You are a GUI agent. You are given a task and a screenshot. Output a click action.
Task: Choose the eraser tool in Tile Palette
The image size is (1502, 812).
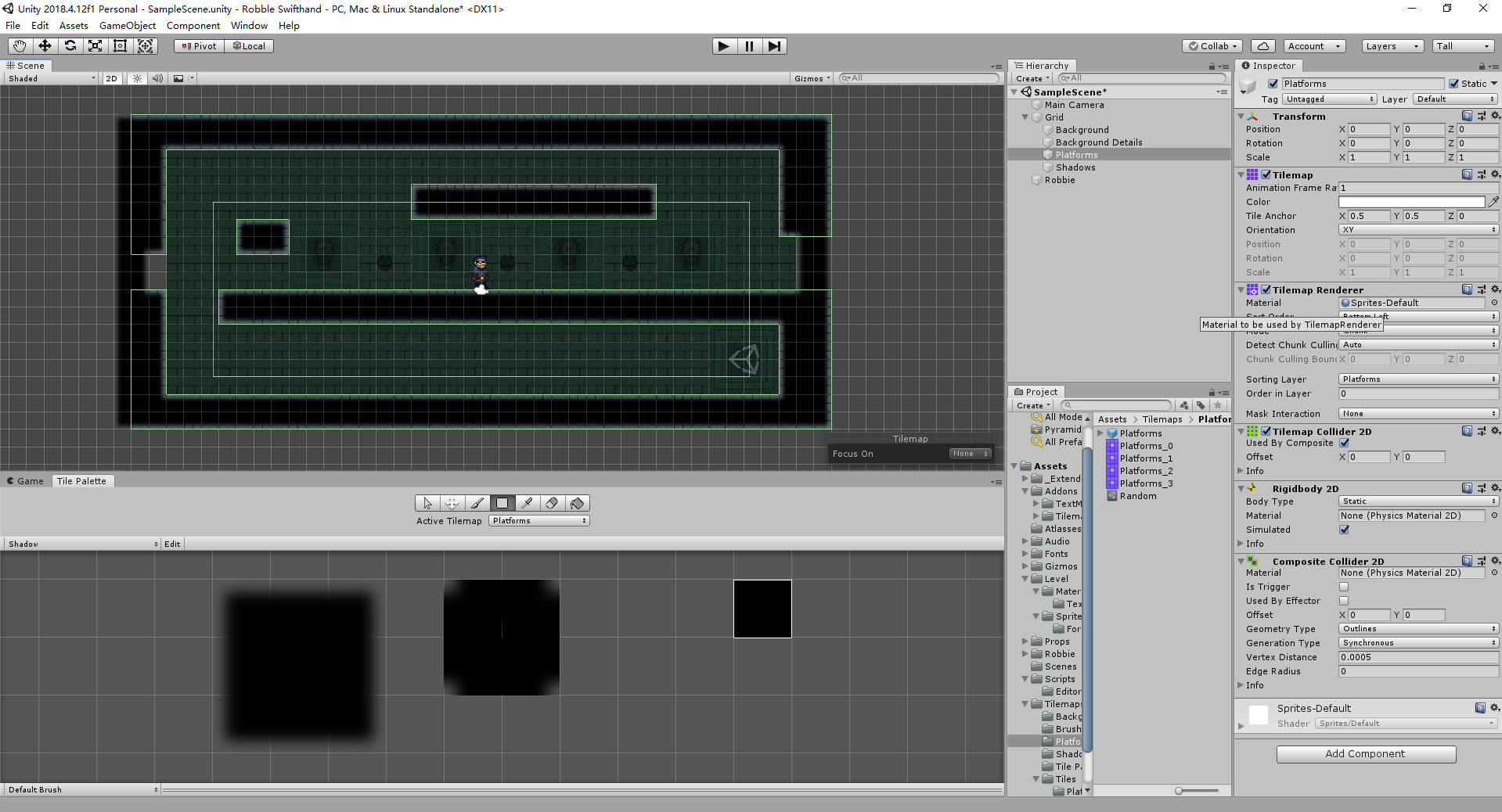552,503
